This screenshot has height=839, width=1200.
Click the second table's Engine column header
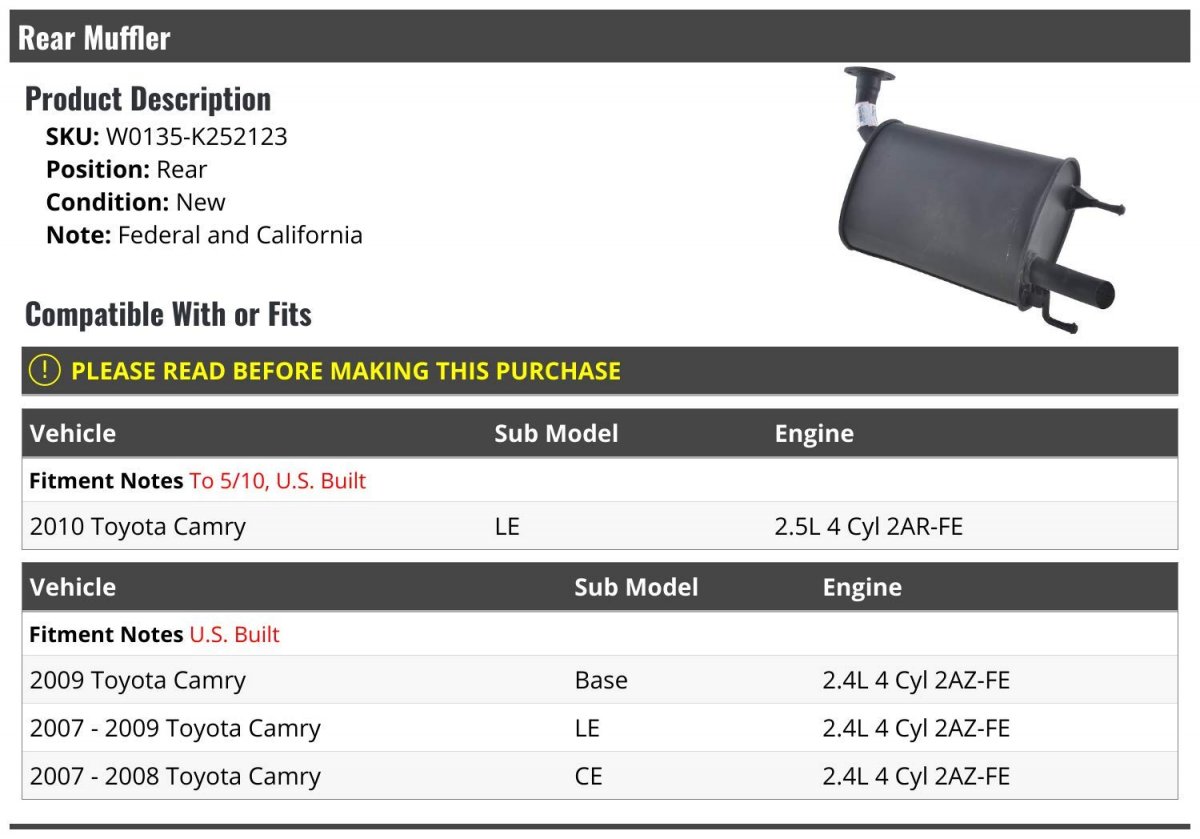pos(862,588)
